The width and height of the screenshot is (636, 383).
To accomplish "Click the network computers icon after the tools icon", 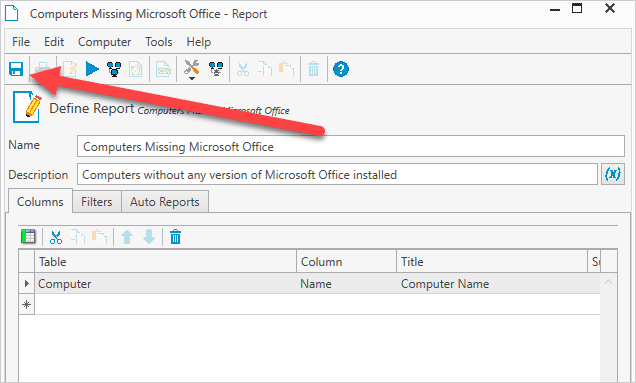I will tap(216, 69).
